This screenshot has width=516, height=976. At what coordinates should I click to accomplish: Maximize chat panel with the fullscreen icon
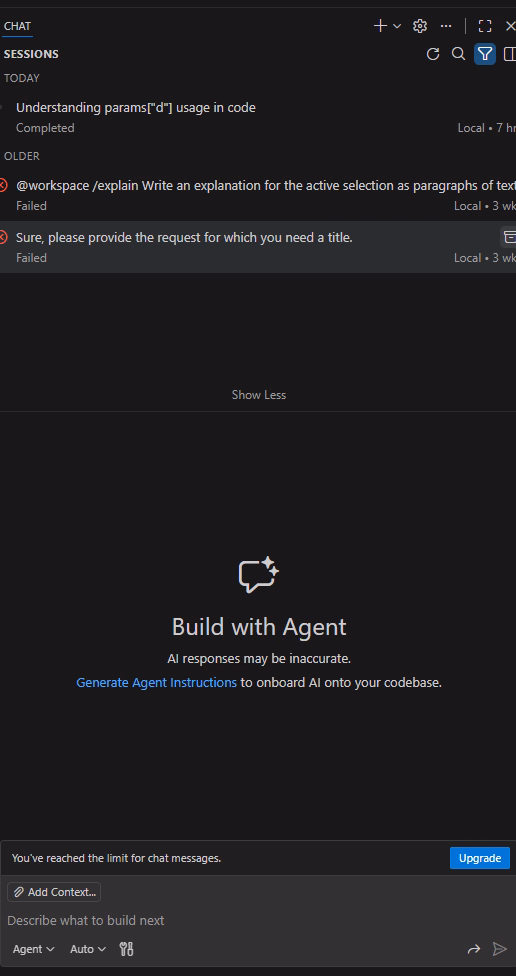(x=485, y=26)
